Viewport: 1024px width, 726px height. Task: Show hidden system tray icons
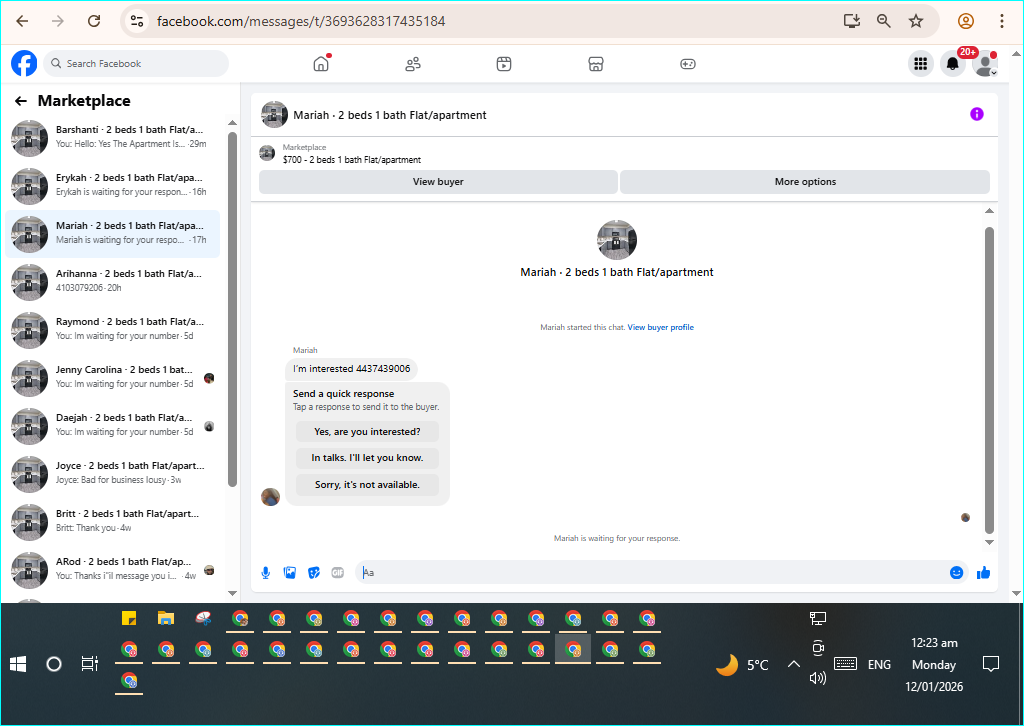pyautogui.click(x=793, y=665)
